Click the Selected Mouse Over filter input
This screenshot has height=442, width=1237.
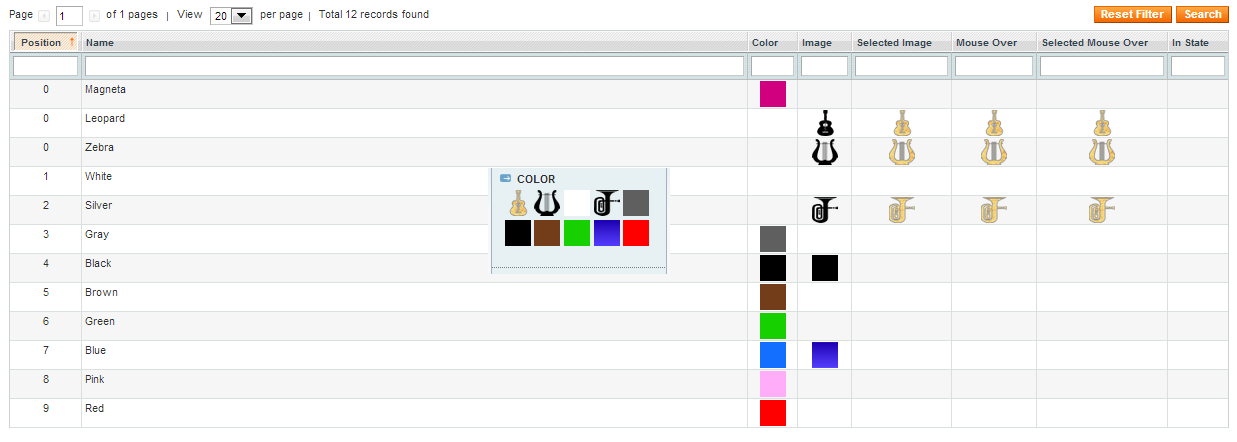1102,66
